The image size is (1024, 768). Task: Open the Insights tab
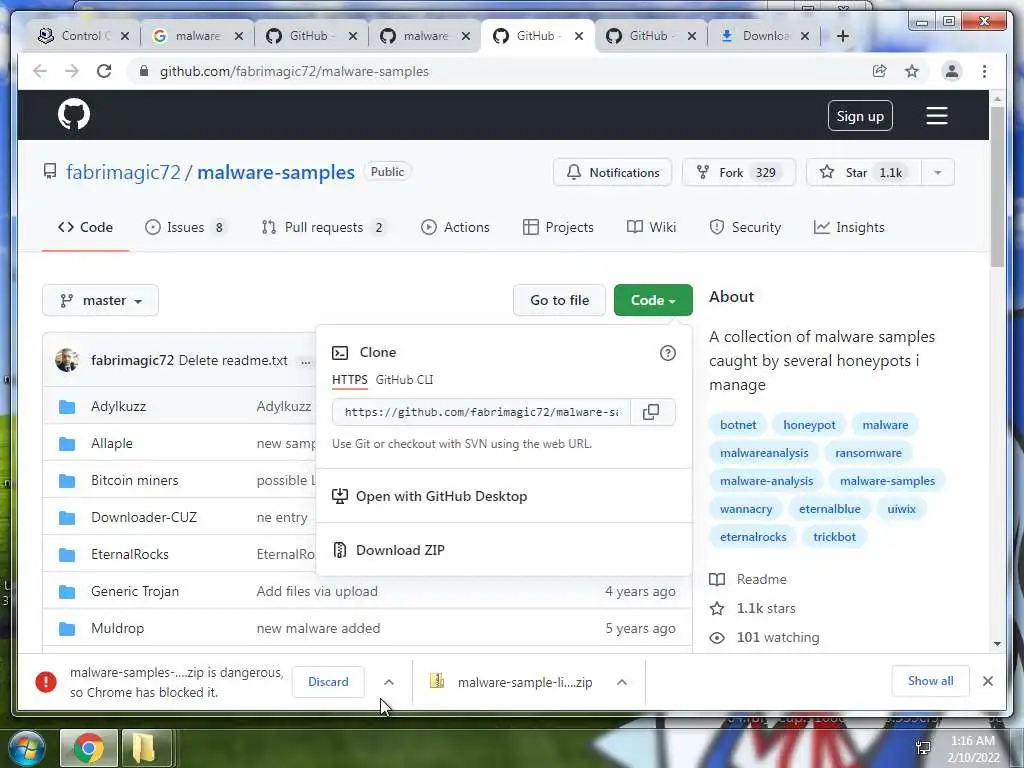[x=849, y=227]
